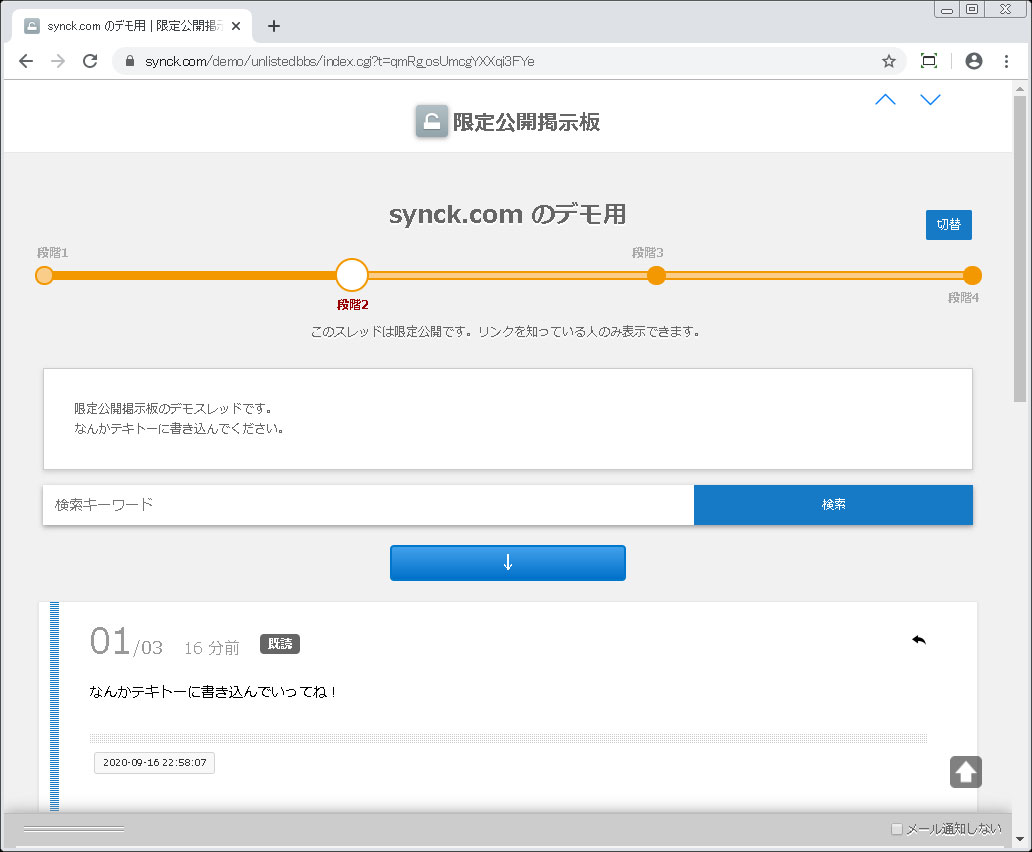Click the 既読 badge on post 01

[280, 644]
